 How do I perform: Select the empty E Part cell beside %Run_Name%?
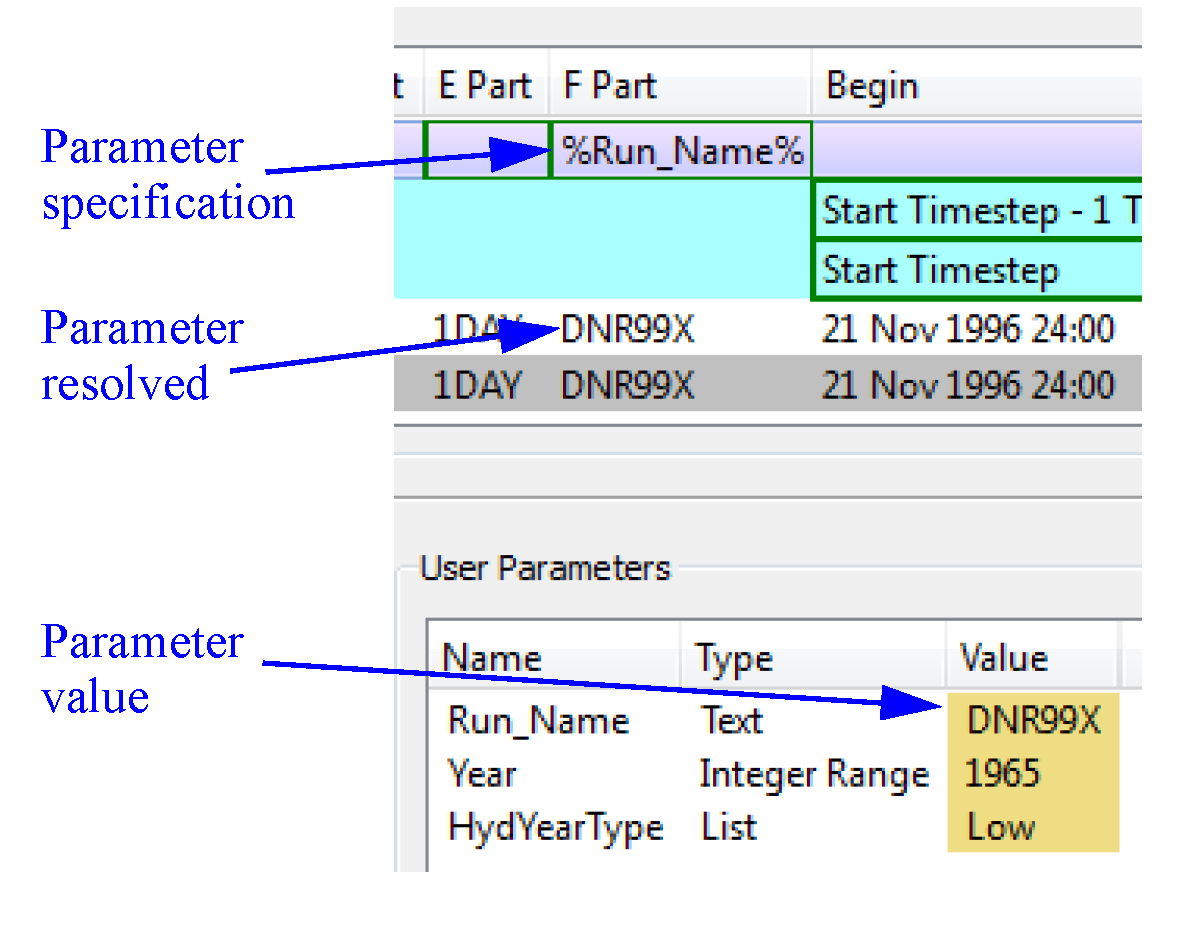pyautogui.click(x=488, y=151)
